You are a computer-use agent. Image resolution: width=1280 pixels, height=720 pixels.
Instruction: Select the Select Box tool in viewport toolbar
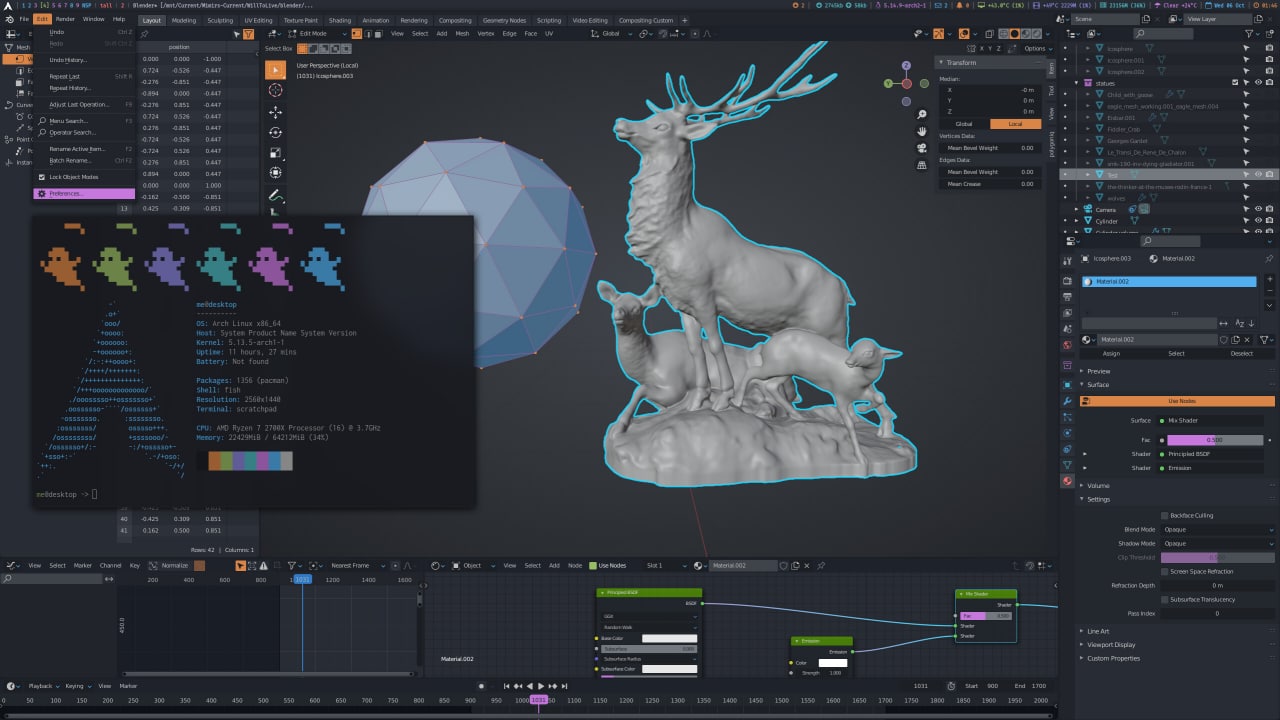click(x=275, y=70)
